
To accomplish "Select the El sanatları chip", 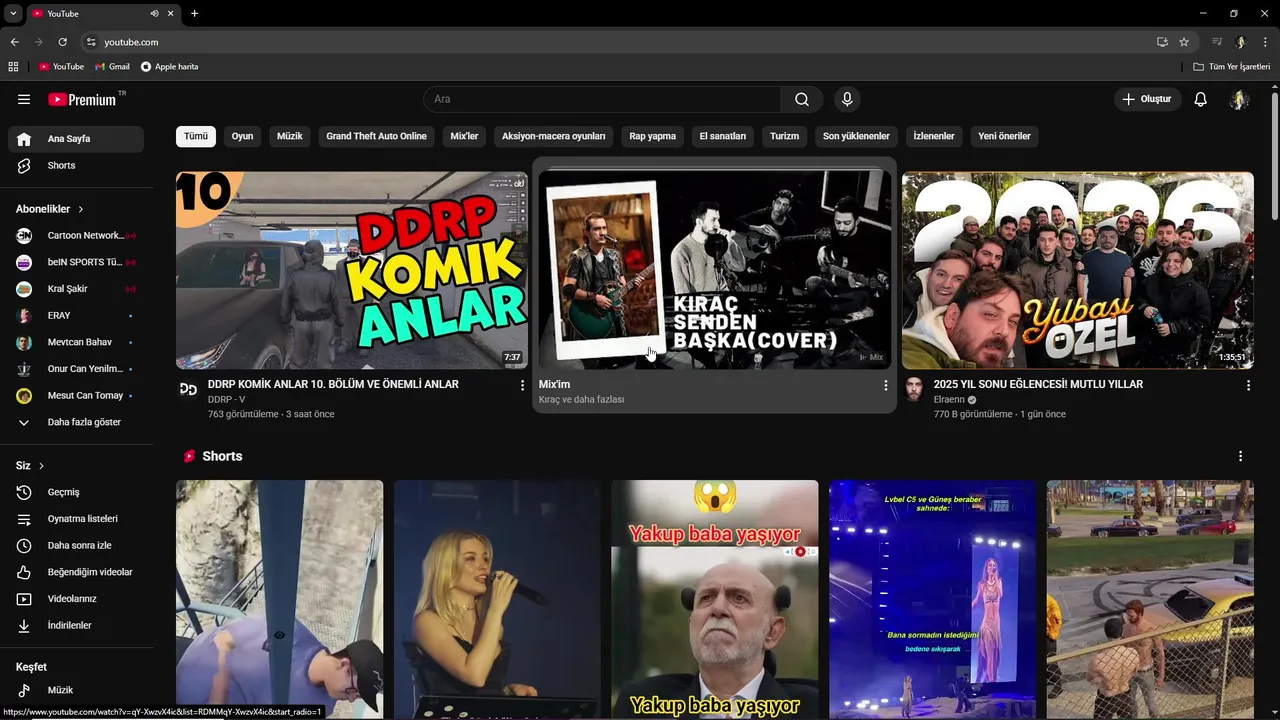I will tap(723, 136).
